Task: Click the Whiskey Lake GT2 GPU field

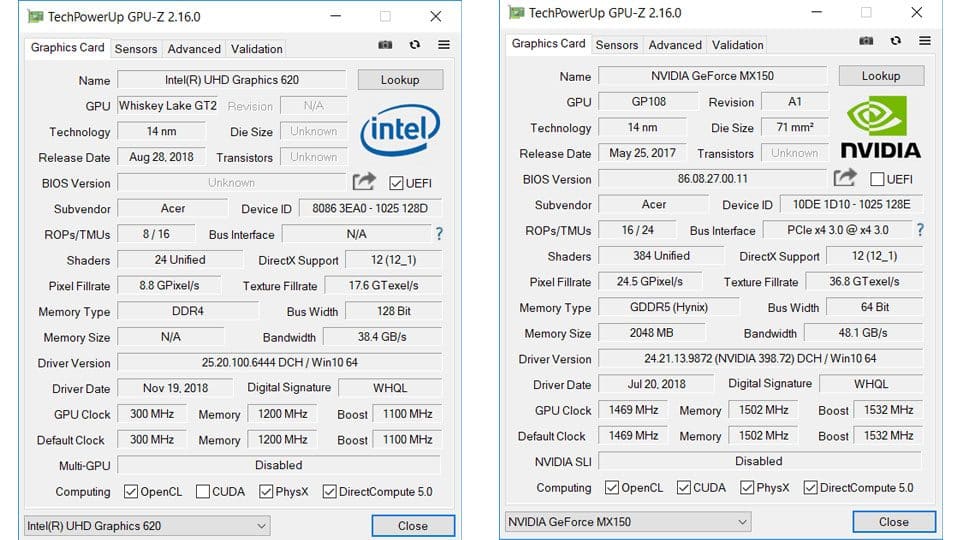Action: pos(168,106)
